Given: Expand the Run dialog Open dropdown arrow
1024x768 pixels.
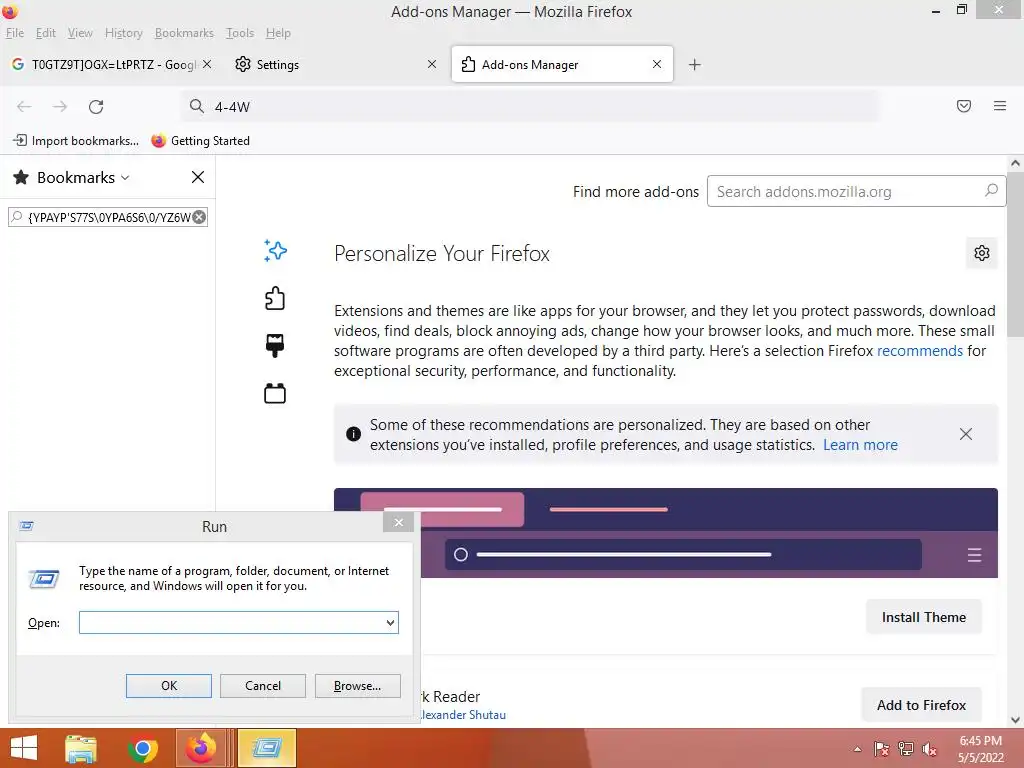Looking at the screenshot, I should click(390, 623).
